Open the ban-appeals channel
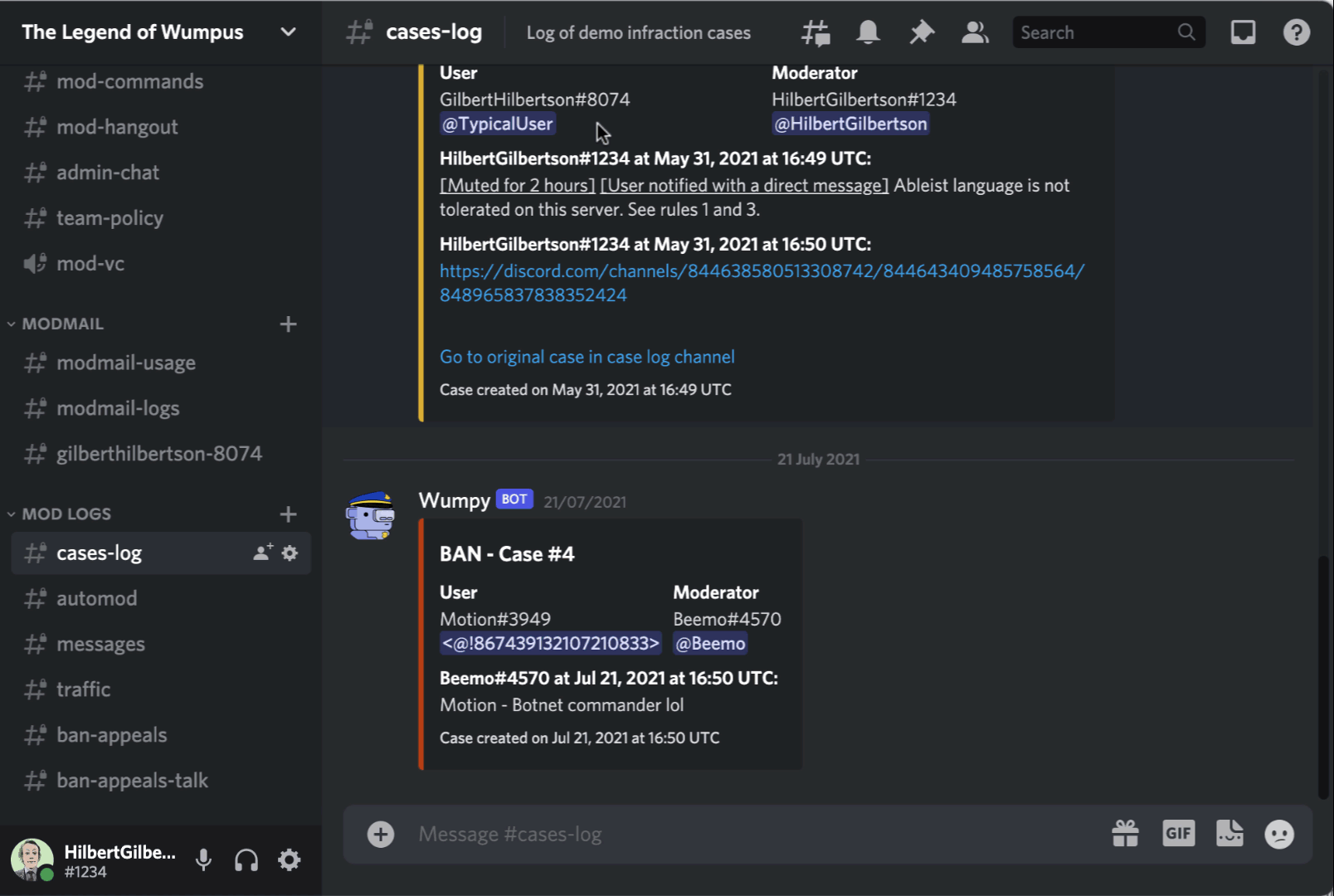 pyautogui.click(x=161, y=735)
